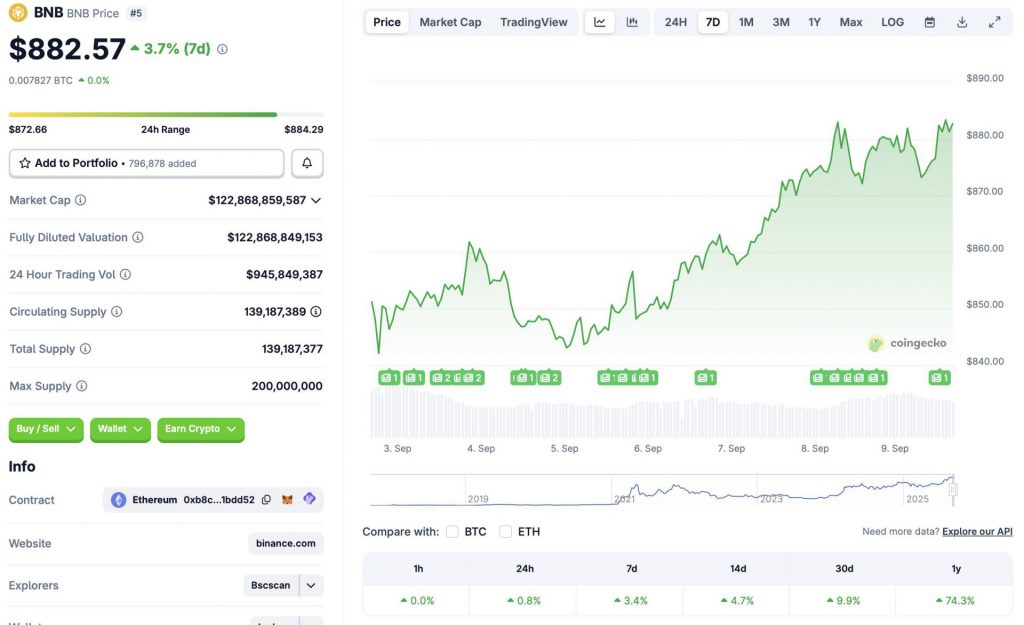1024x625 pixels.
Task: Open the calendar date range picker
Action: pos(930,22)
